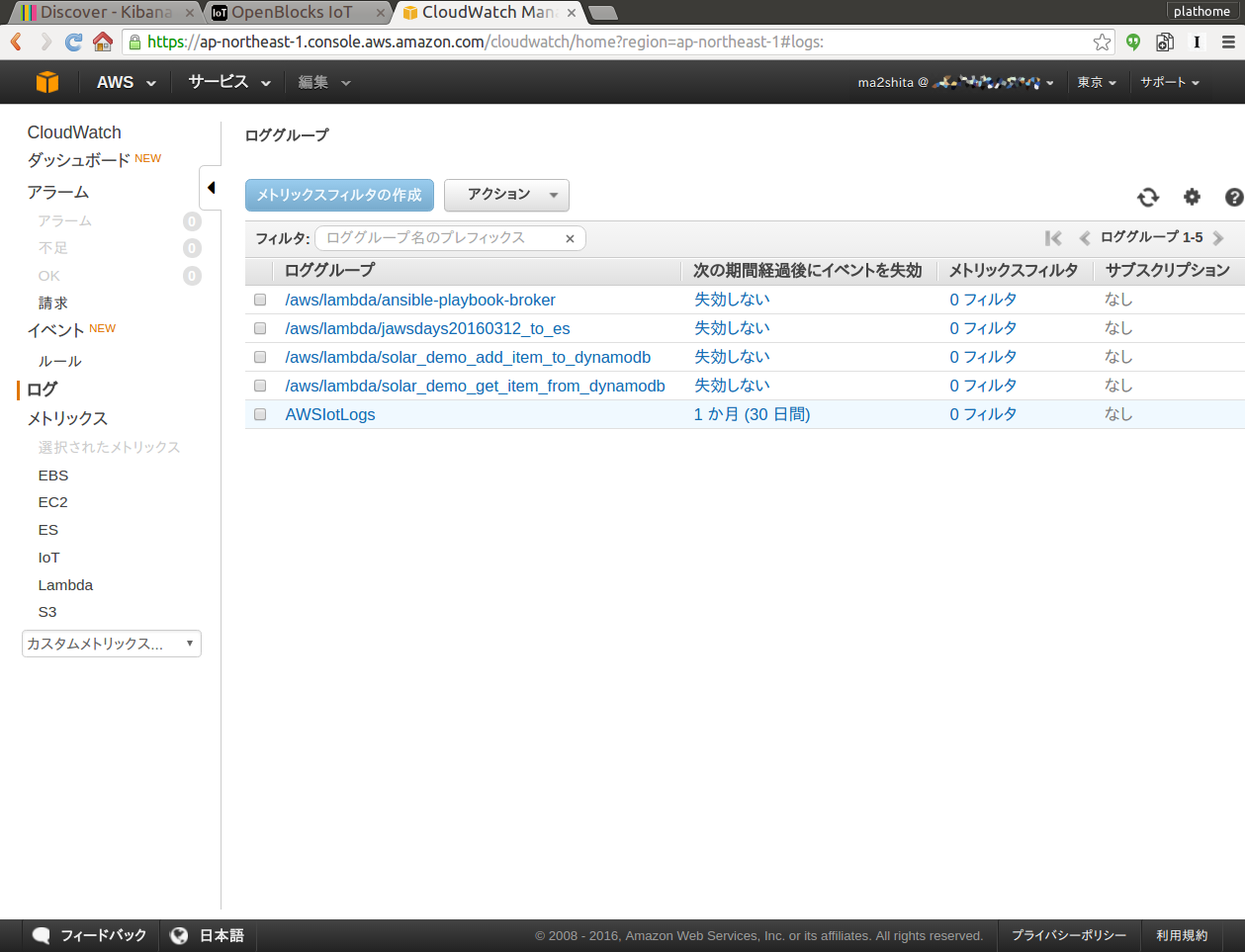Clear the log group filter field

coord(570,238)
